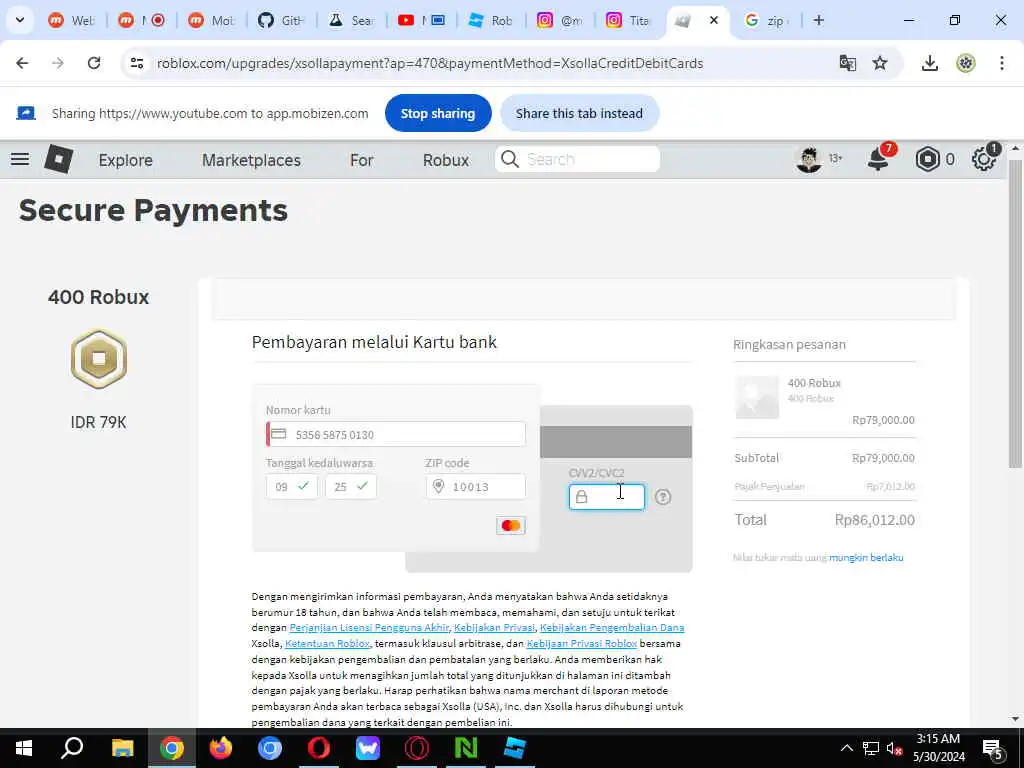
Task: Go to Roblox home logo
Action: point(58,159)
